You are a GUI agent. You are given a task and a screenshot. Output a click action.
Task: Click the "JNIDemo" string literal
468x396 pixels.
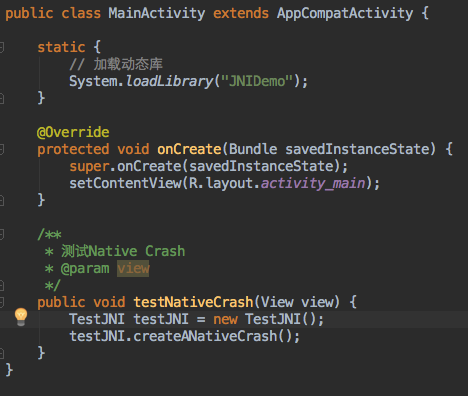(257, 81)
